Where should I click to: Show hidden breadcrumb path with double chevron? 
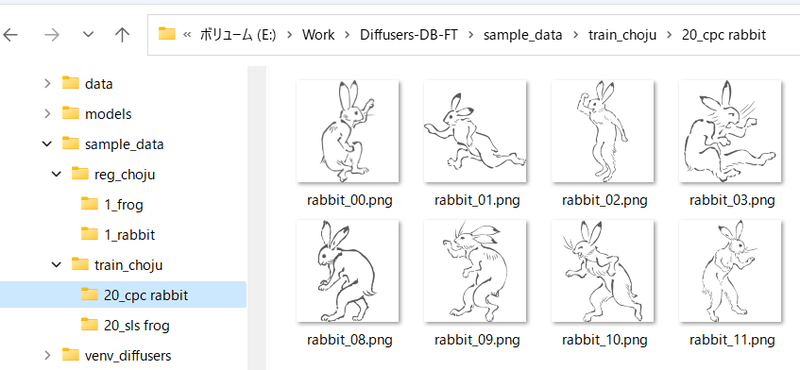pyautogui.click(x=187, y=35)
